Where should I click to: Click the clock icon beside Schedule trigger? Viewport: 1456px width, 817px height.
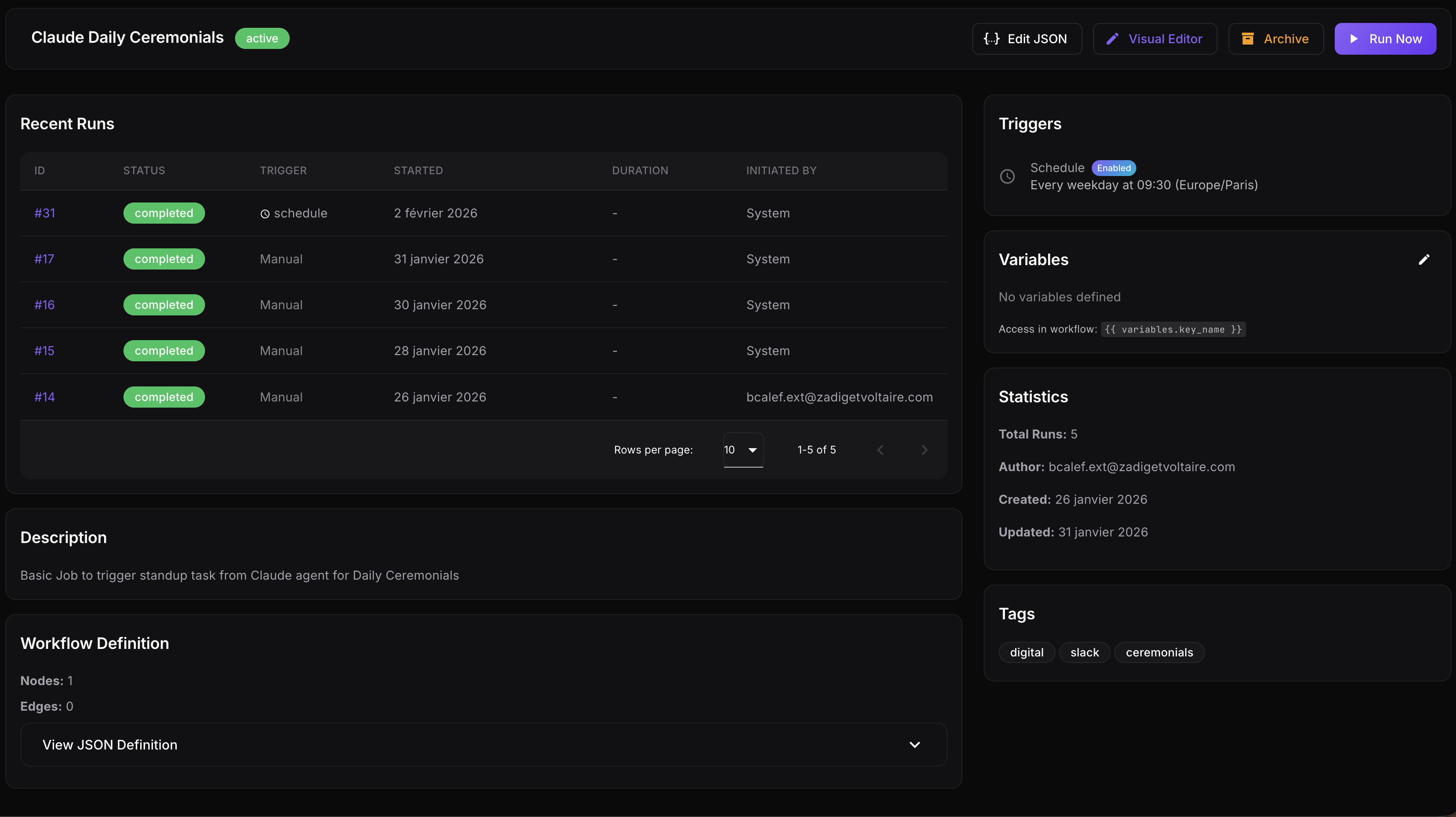pos(1007,176)
